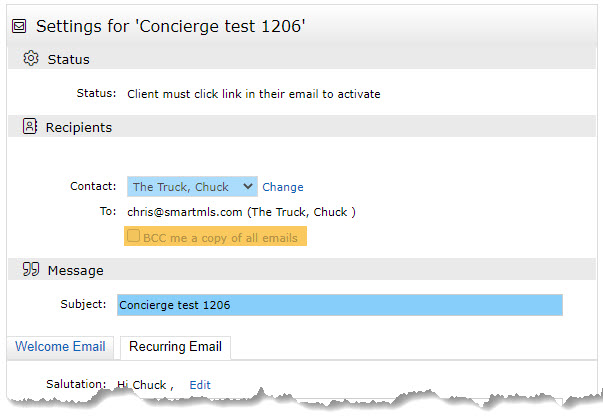Click the envelope icon beside Settings title
603x416 pixels.
(x=19, y=26)
